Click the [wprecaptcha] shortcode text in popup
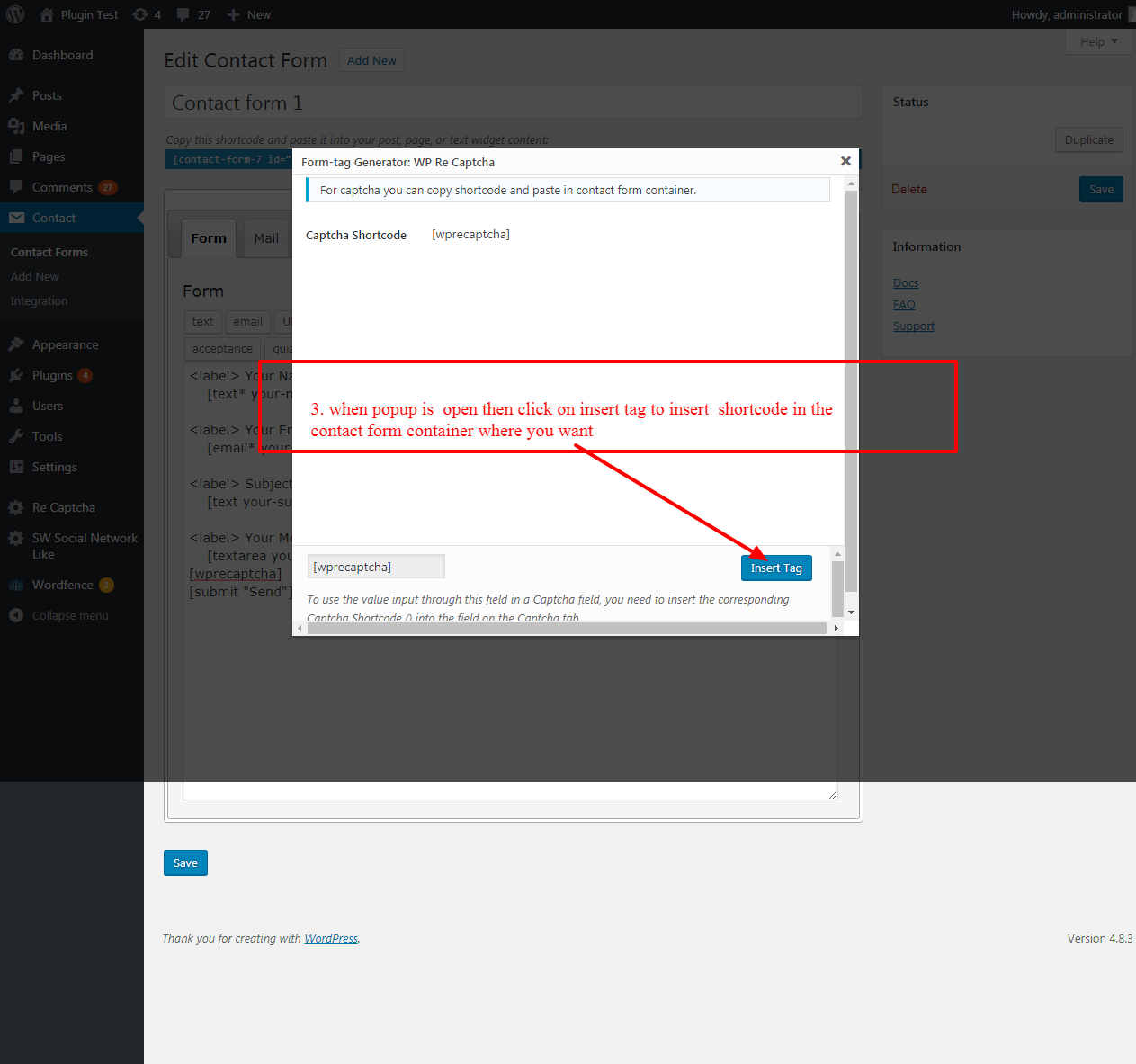This screenshot has width=1136, height=1064. point(470,234)
